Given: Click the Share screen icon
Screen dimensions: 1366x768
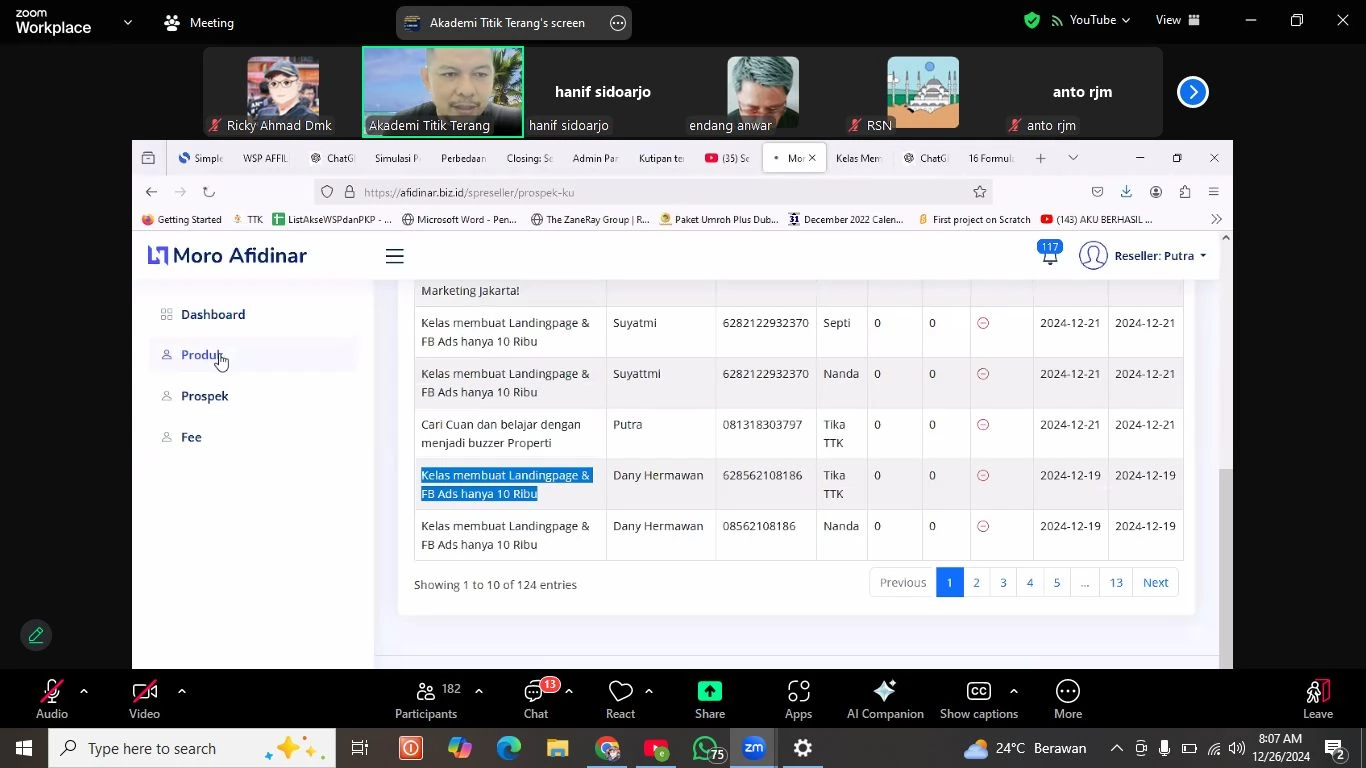Looking at the screenshot, I should coord(709,699).
